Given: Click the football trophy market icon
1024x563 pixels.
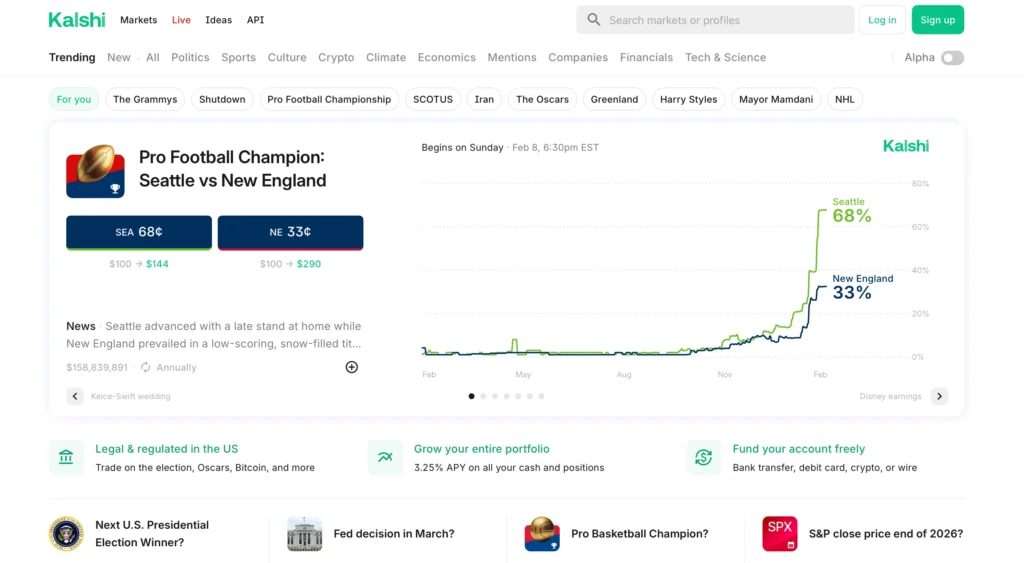Looking at the screenshot, I should coord(95,171).
